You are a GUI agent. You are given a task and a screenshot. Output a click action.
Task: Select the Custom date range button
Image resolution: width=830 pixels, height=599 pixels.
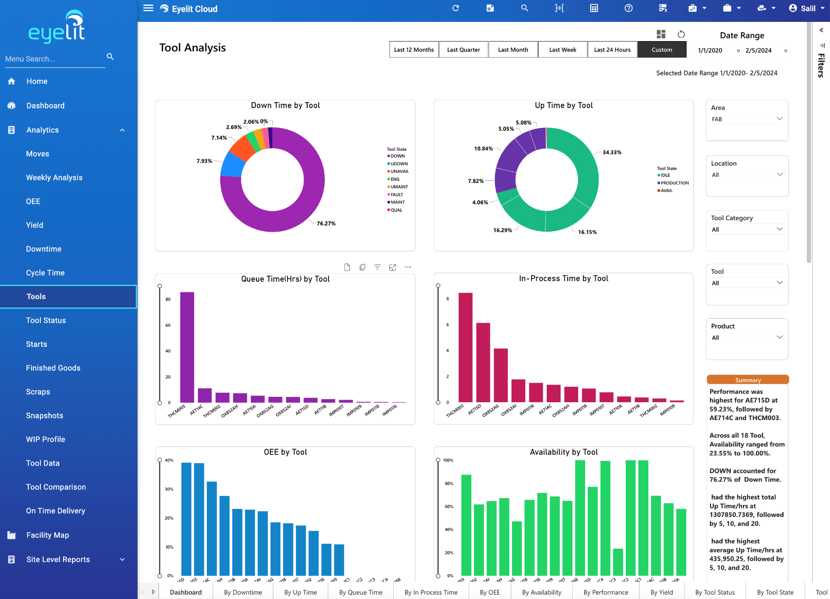tap(662, 50)
